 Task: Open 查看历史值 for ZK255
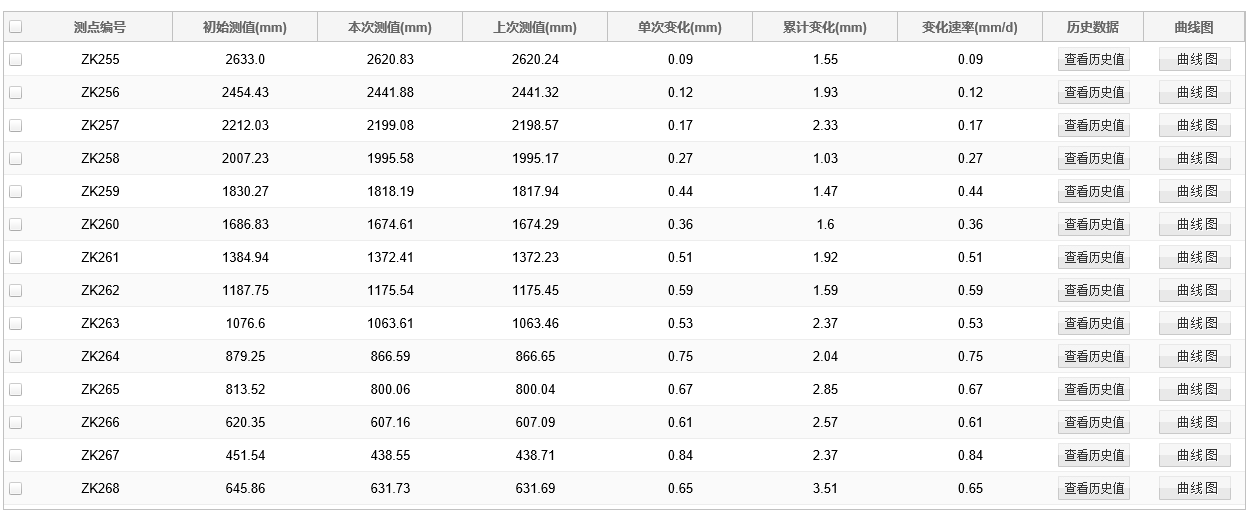1094,60
